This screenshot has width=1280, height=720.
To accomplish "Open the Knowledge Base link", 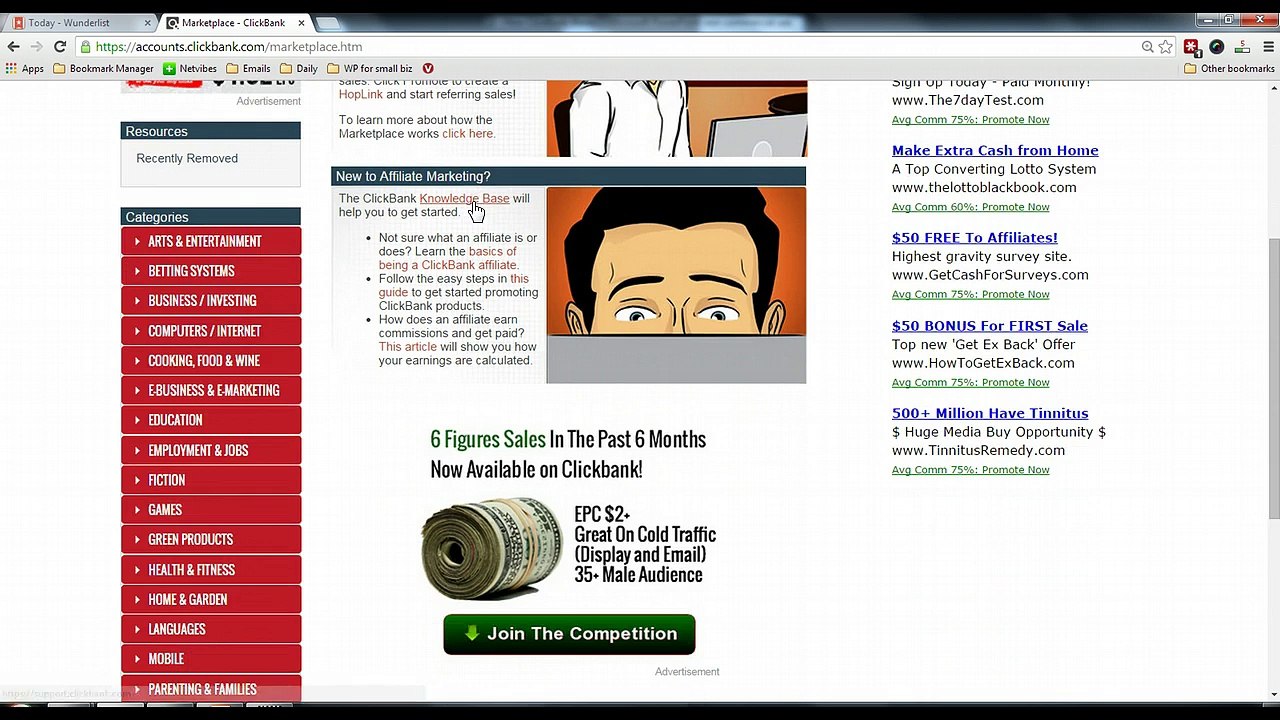I will point(464,198).
